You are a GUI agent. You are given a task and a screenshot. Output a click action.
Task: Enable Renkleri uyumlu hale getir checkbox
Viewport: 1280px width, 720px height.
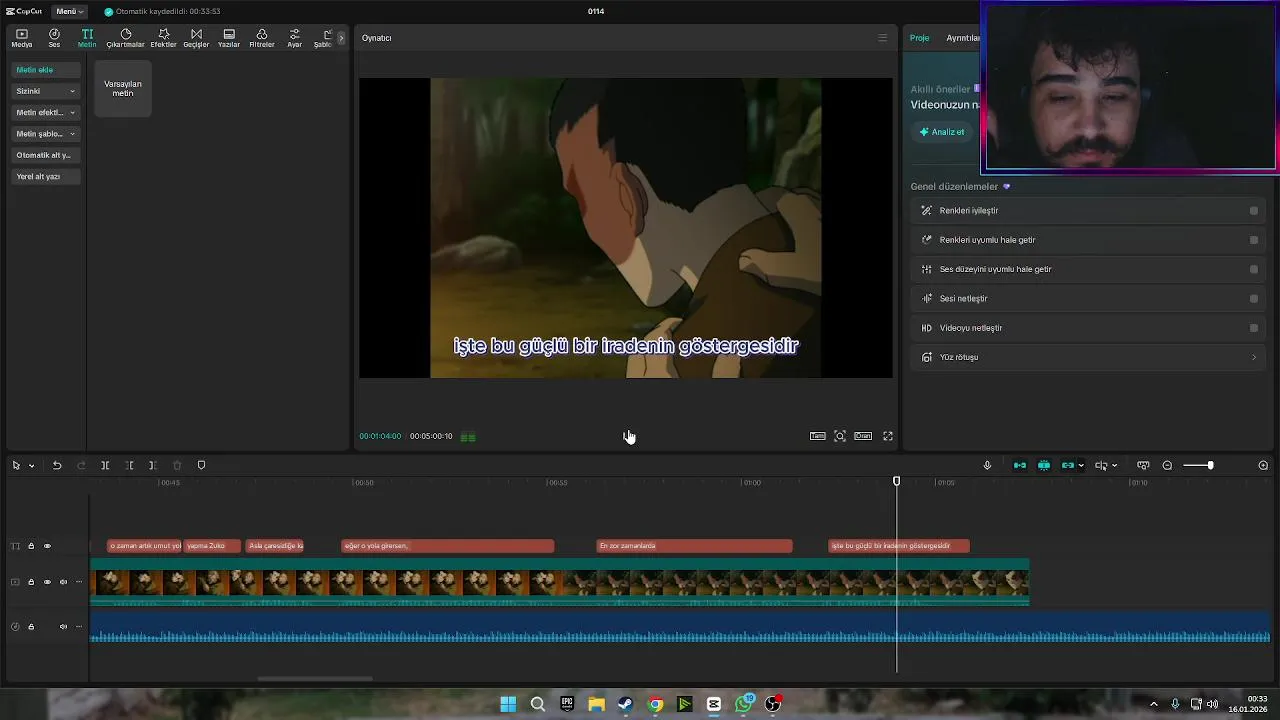tap(1254, 240)
